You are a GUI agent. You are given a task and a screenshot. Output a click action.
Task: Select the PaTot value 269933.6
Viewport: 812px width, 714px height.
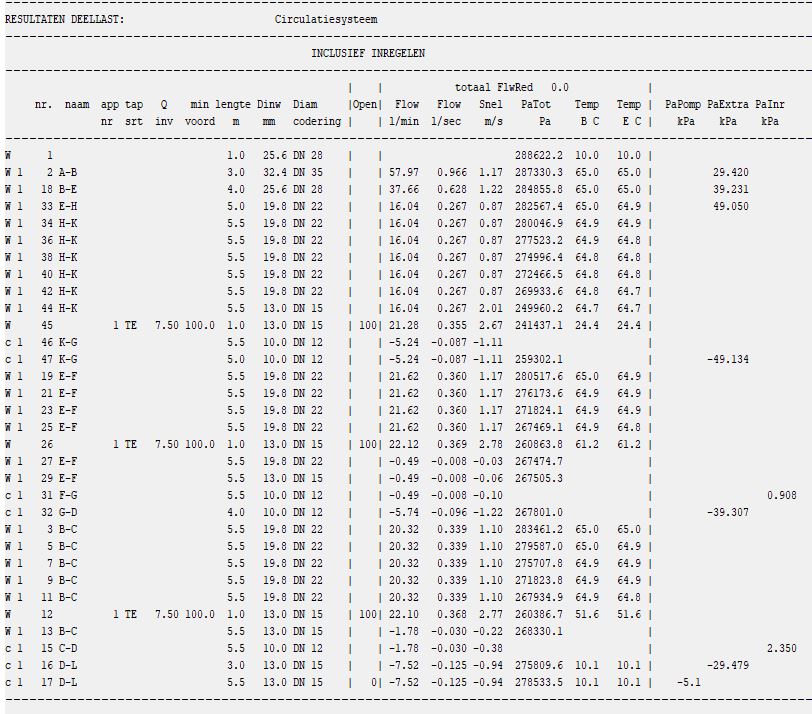(x=539, y=291)
